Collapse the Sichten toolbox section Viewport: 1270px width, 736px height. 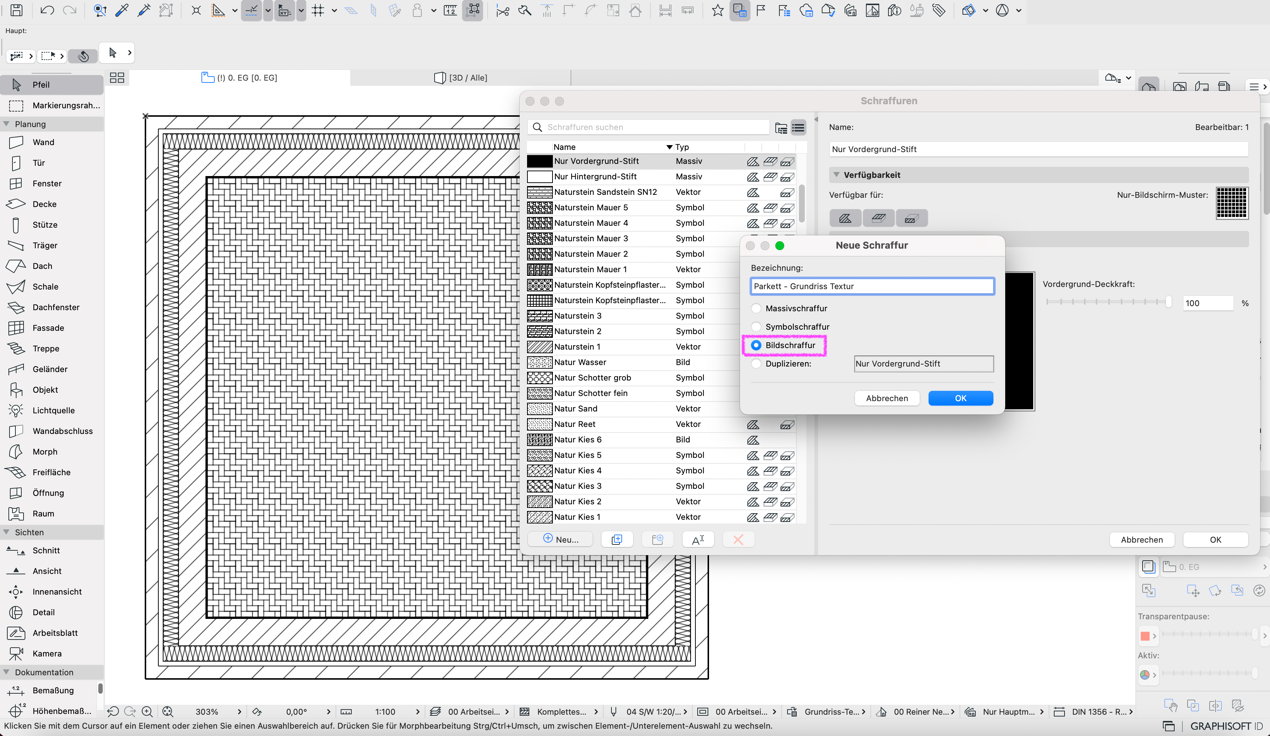click(x=7, y=532)
